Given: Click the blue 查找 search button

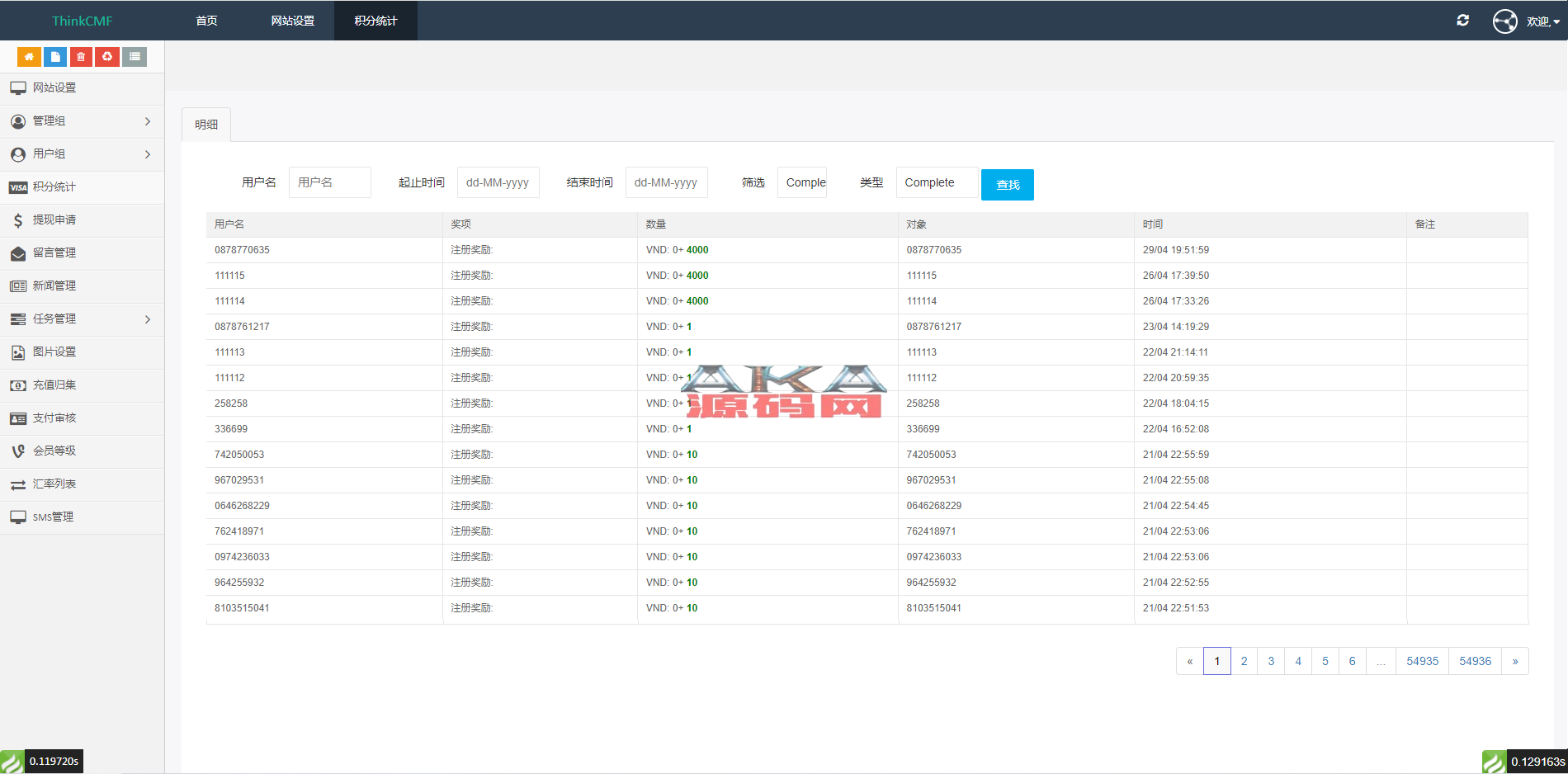Looking at the screenshot, I should tap(1007, 185).
